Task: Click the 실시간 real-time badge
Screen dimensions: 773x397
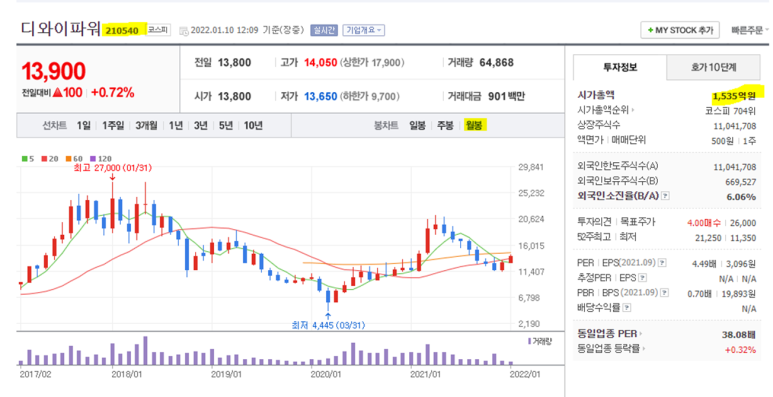Action: click(324, 30)
